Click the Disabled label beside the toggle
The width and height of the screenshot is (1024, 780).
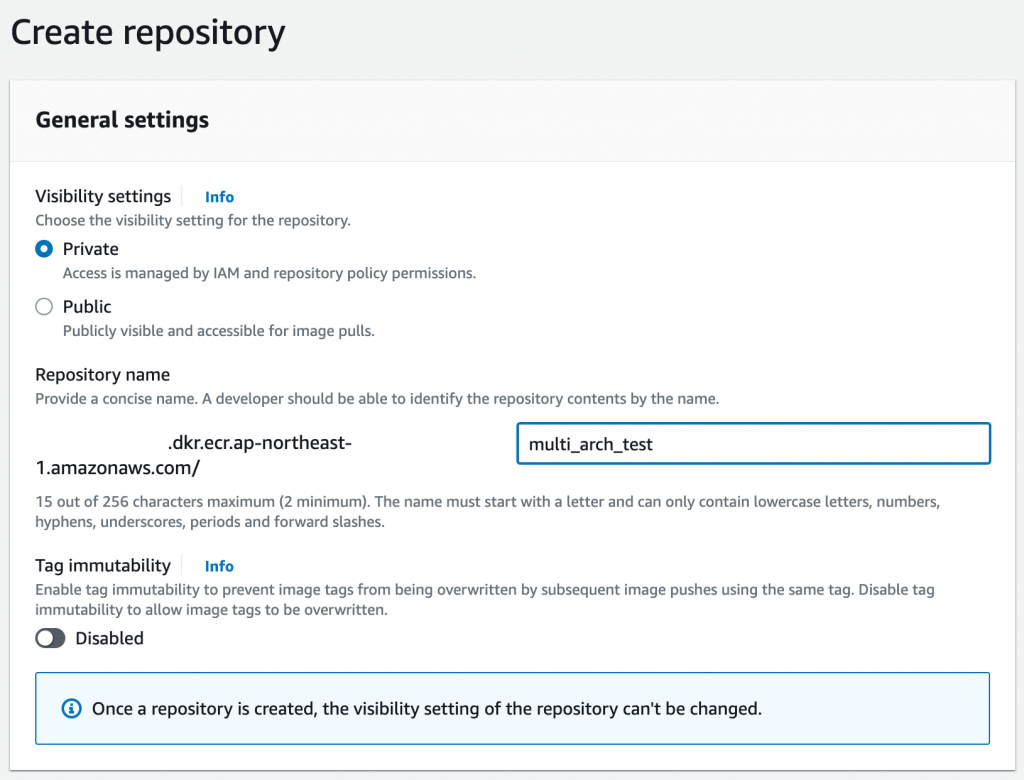click(109, 638)
